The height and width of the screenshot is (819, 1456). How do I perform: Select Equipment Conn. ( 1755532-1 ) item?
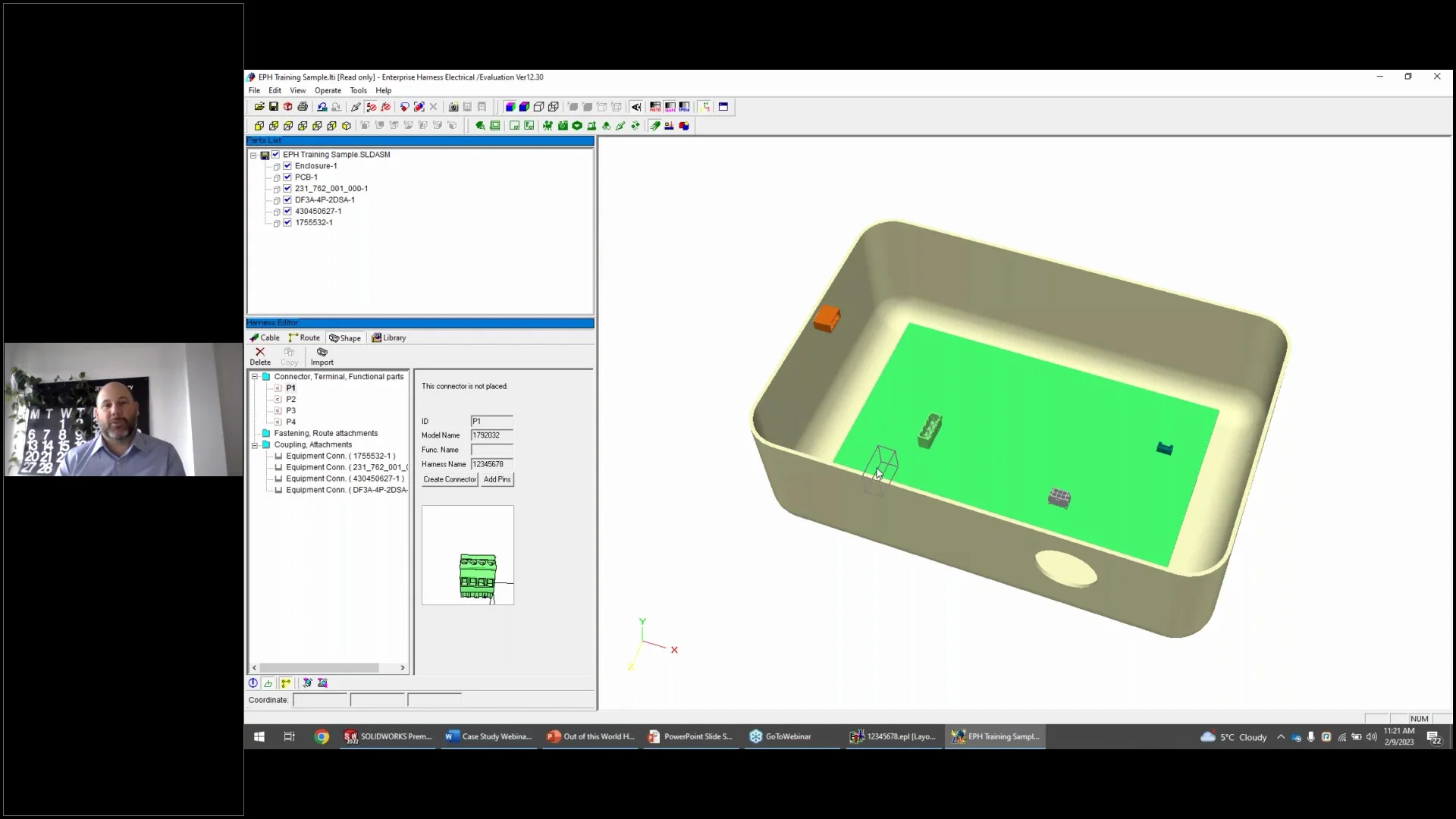pos(340,457)
